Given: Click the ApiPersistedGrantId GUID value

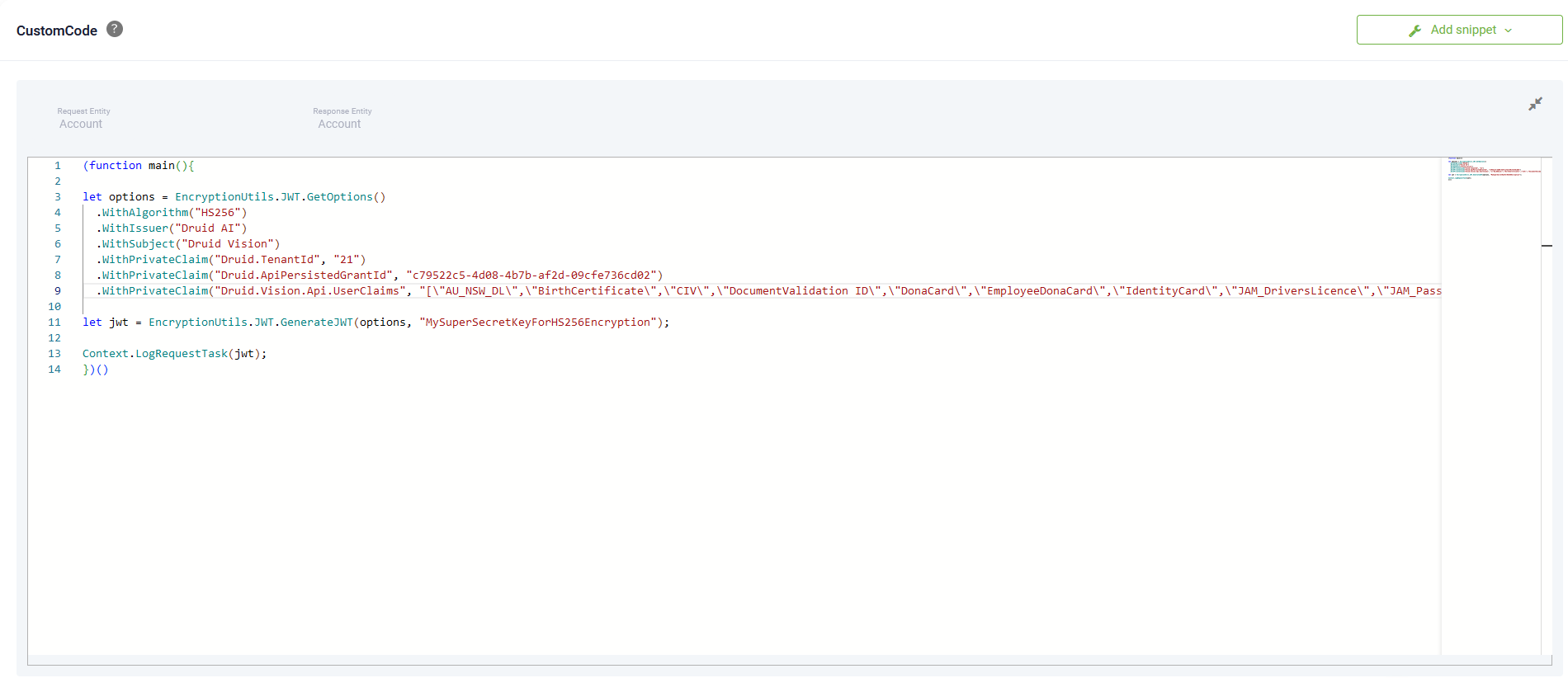Looking at the screenshot, I should pyautogui.click(x=531, y=275).
